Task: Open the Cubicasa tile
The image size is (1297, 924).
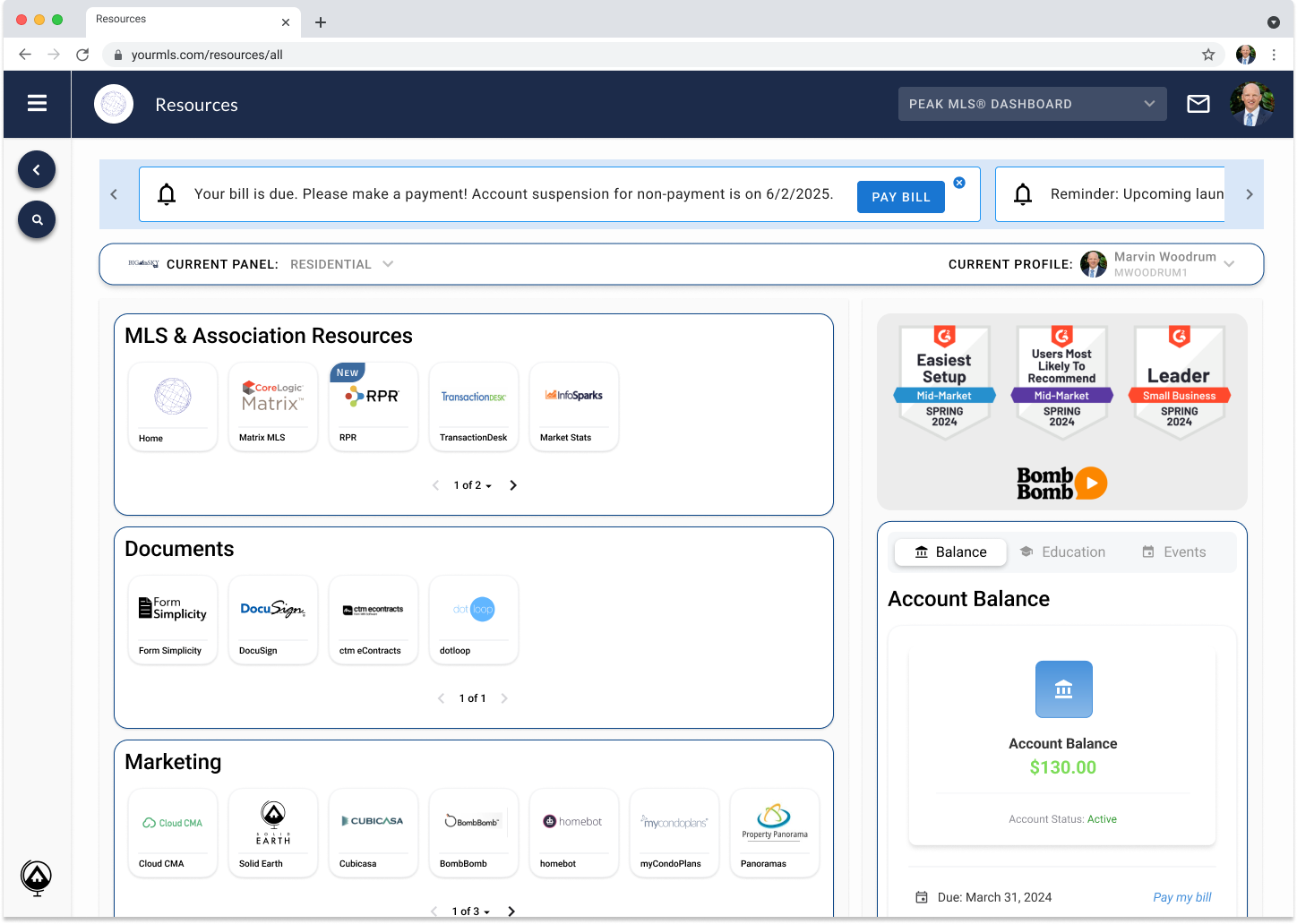Action: coord(374,833)
